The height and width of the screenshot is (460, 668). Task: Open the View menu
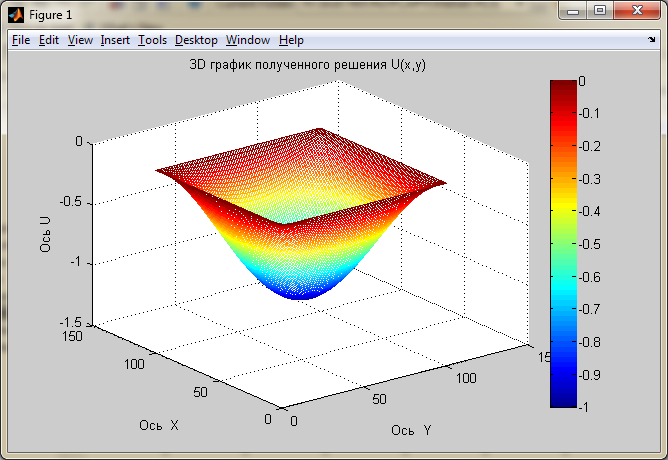point(80,40)
